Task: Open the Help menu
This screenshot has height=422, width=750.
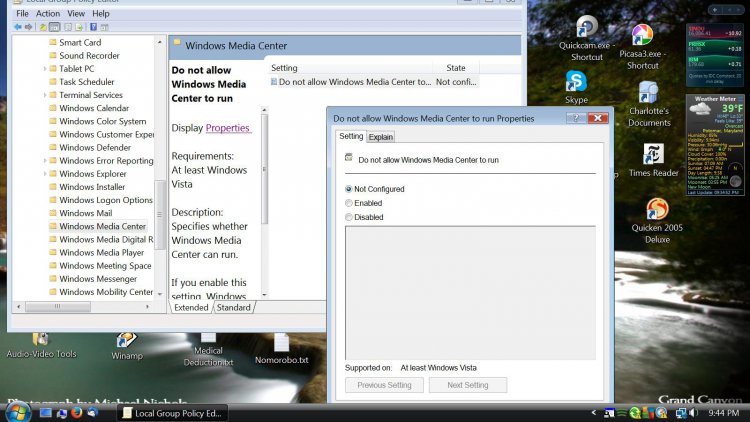Action: click(100, 13)
